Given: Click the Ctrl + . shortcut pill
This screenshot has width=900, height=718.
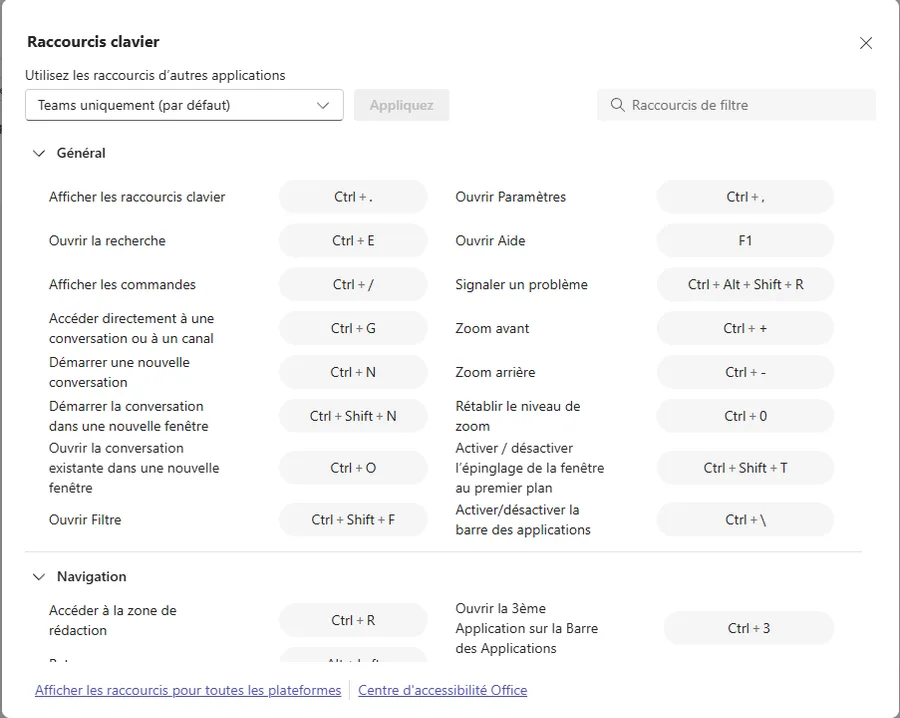Looking at the screenshot, I should tap(353, 197).
